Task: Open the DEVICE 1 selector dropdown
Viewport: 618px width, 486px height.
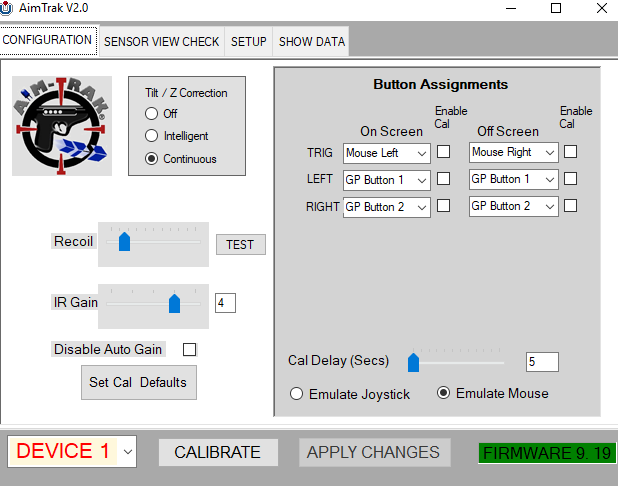Action: (x=72, y=451)
